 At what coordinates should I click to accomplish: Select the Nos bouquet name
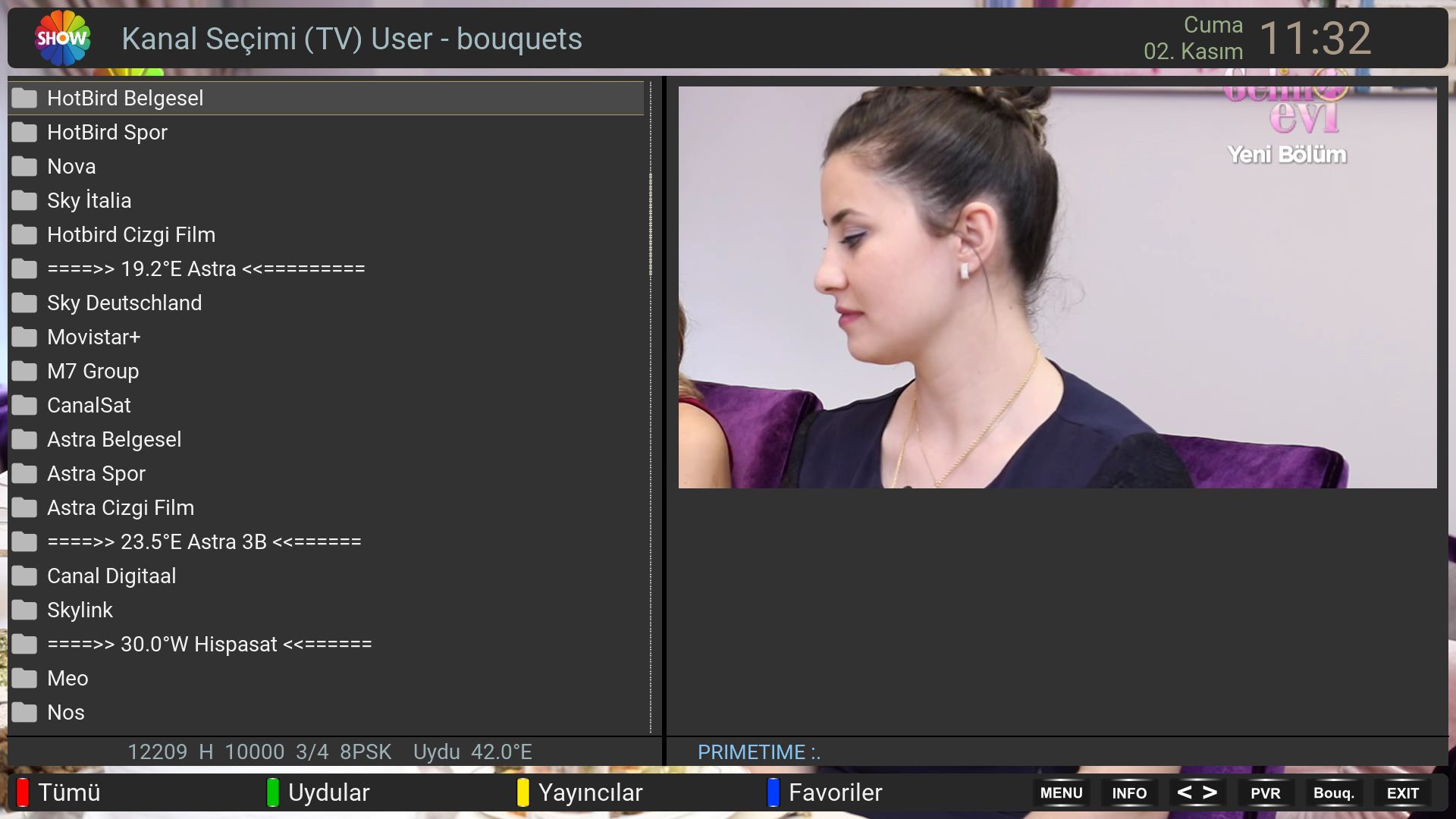point(66,712)
